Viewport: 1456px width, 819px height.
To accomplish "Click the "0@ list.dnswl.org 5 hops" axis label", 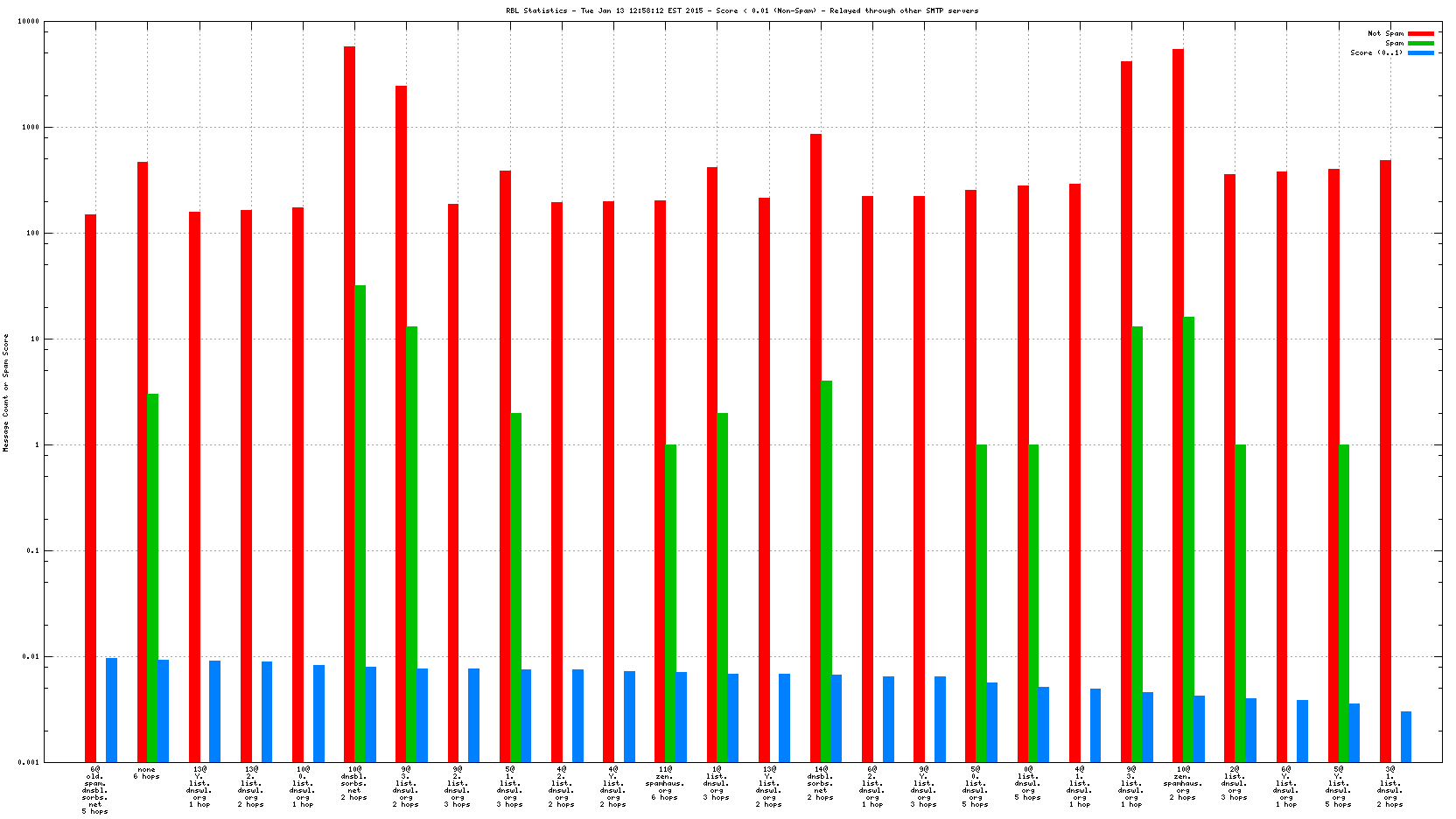I will 1027,783.
